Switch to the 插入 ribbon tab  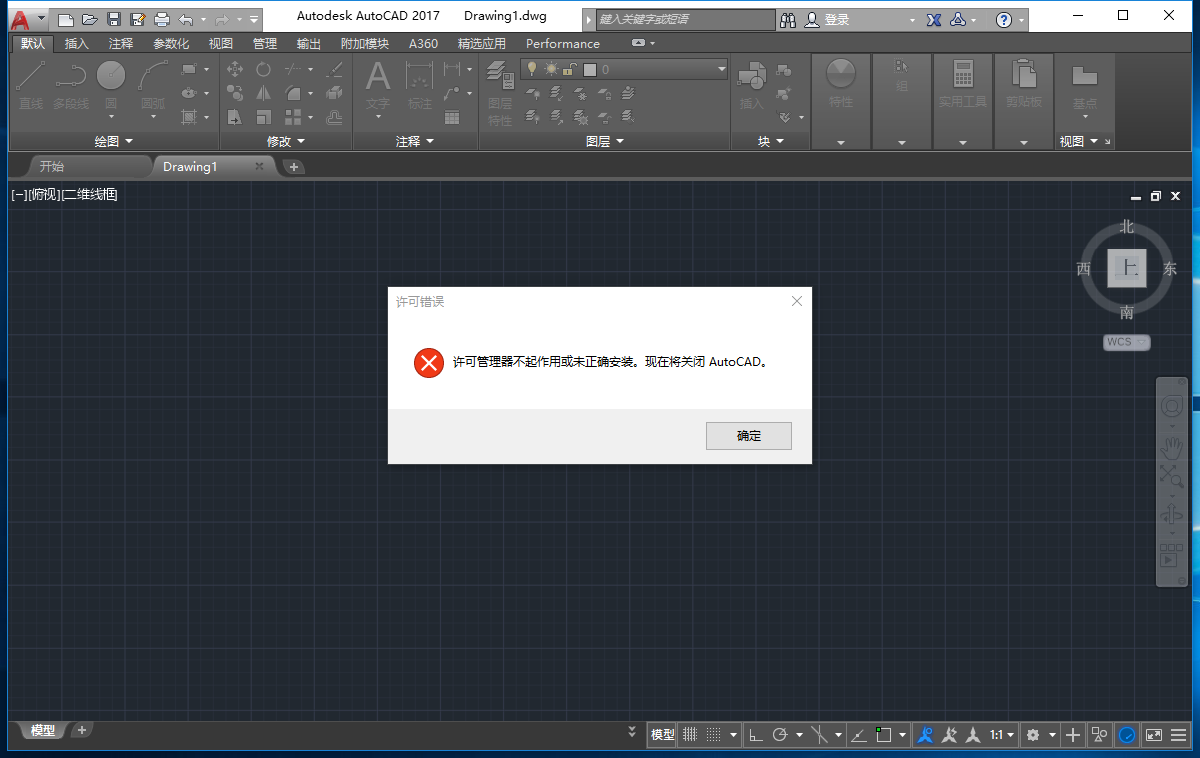(77, 43)
